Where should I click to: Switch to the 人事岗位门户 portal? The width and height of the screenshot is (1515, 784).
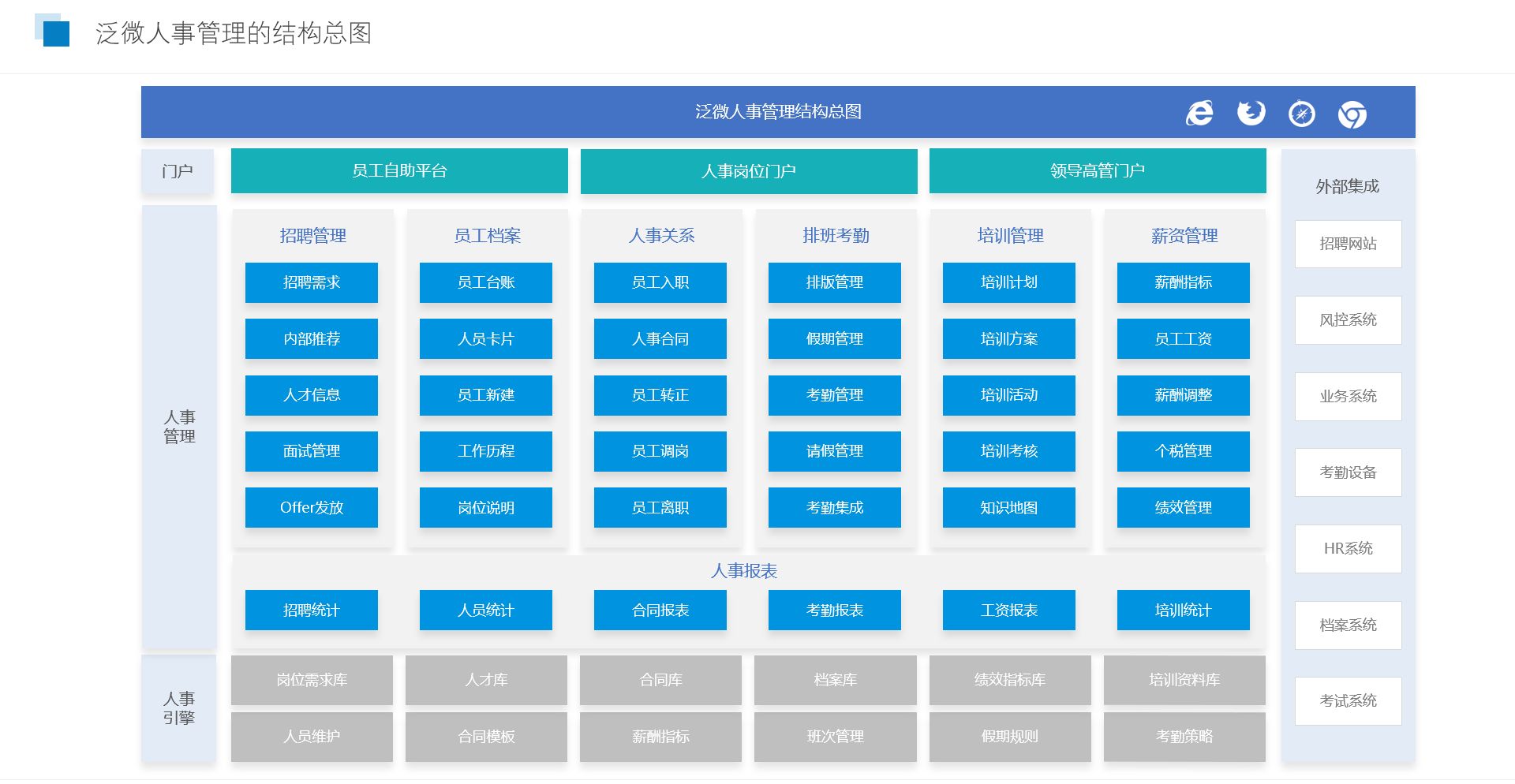point(748,171)
